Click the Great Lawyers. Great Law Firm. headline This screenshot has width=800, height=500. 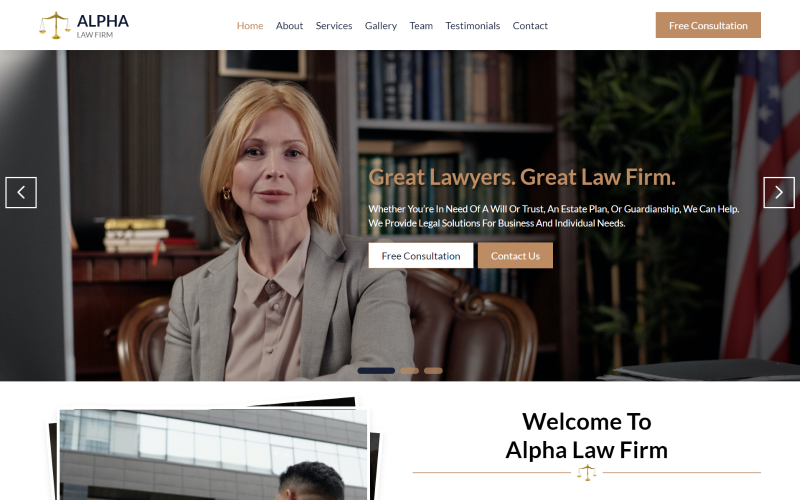click(522, 178)
